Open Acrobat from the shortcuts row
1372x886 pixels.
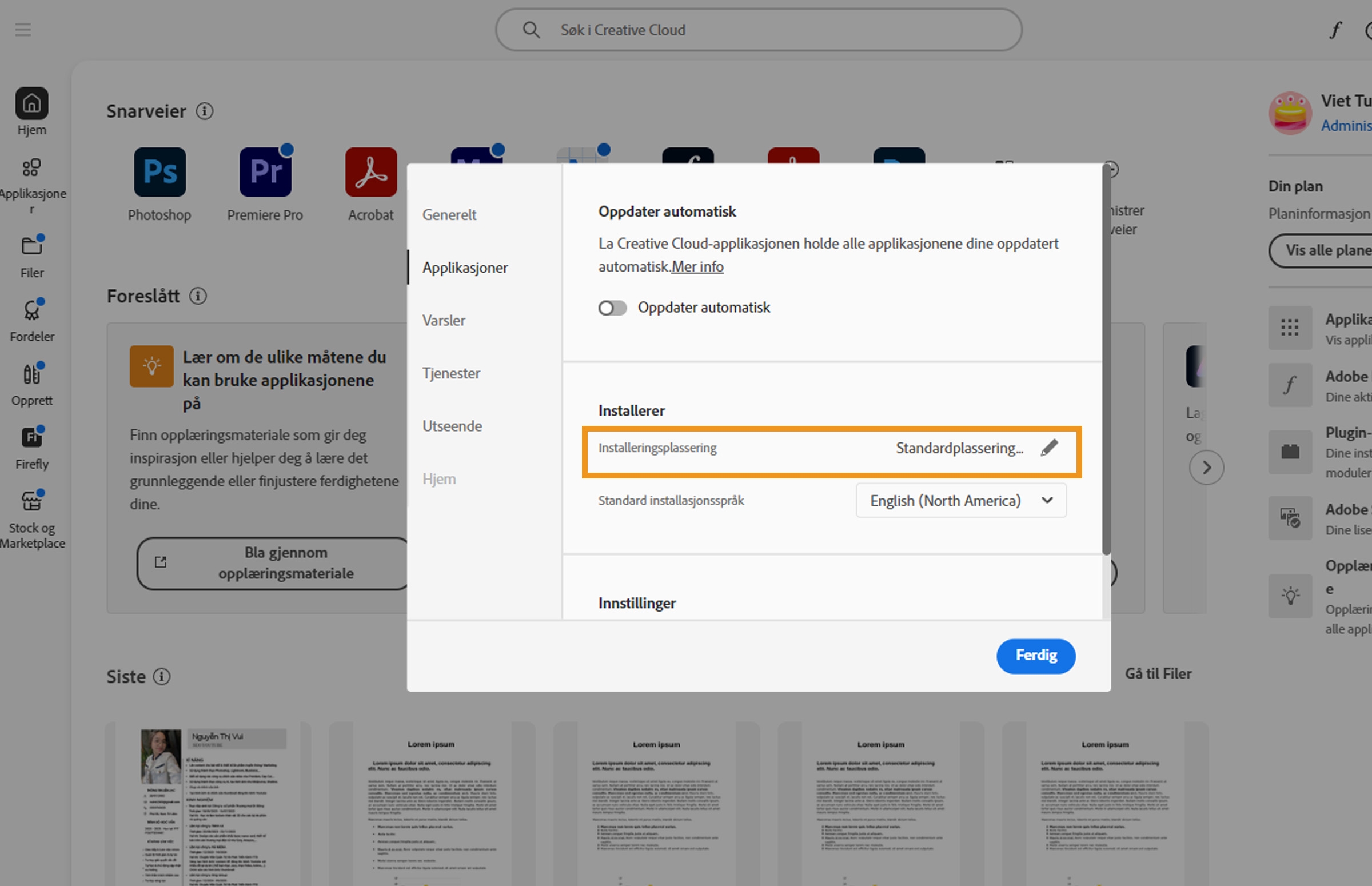pos(370,171)
